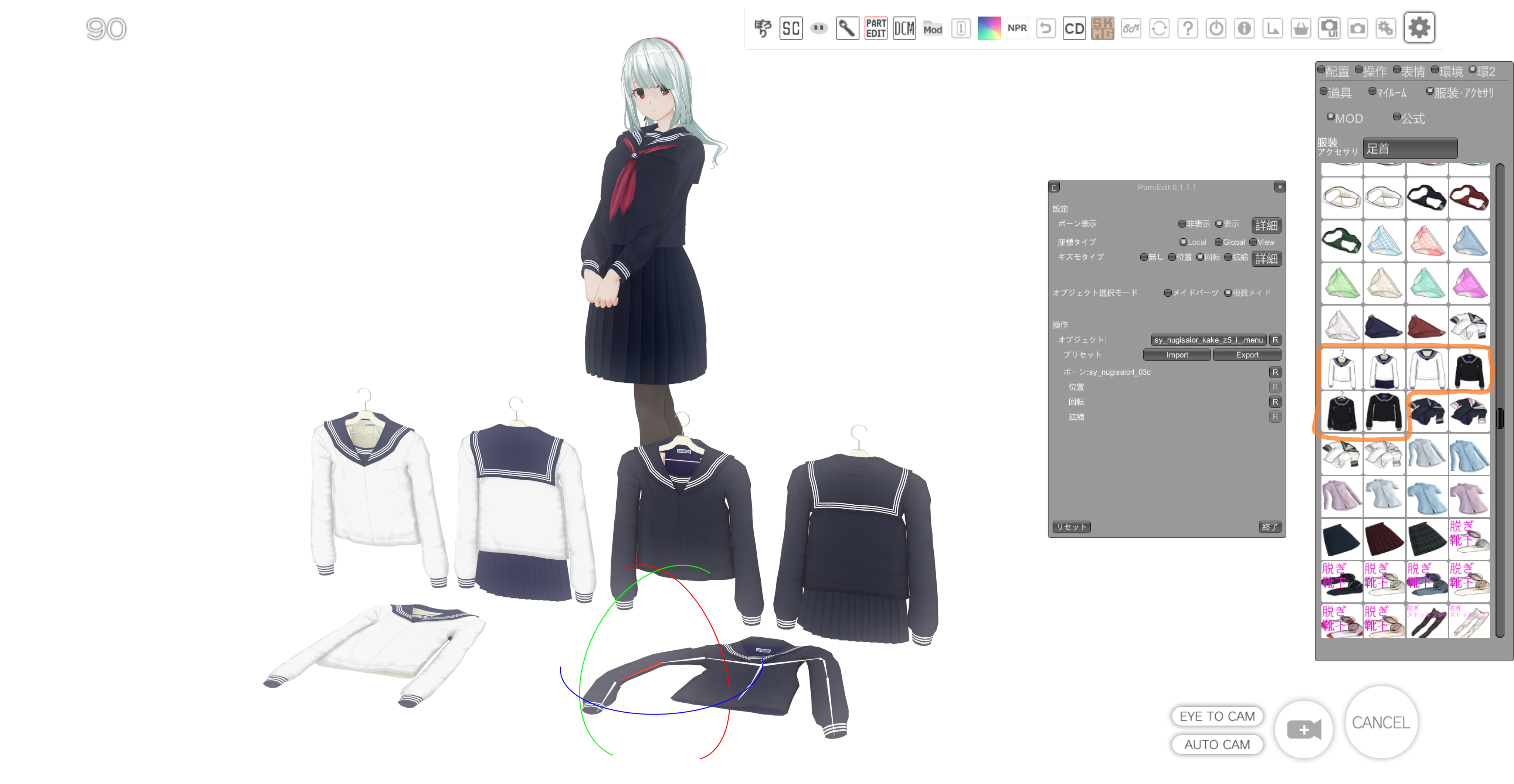The height and width of the screenshot is (784, 1514).
Task: Select Global coordinate type radio
Action: point(1218,242)
